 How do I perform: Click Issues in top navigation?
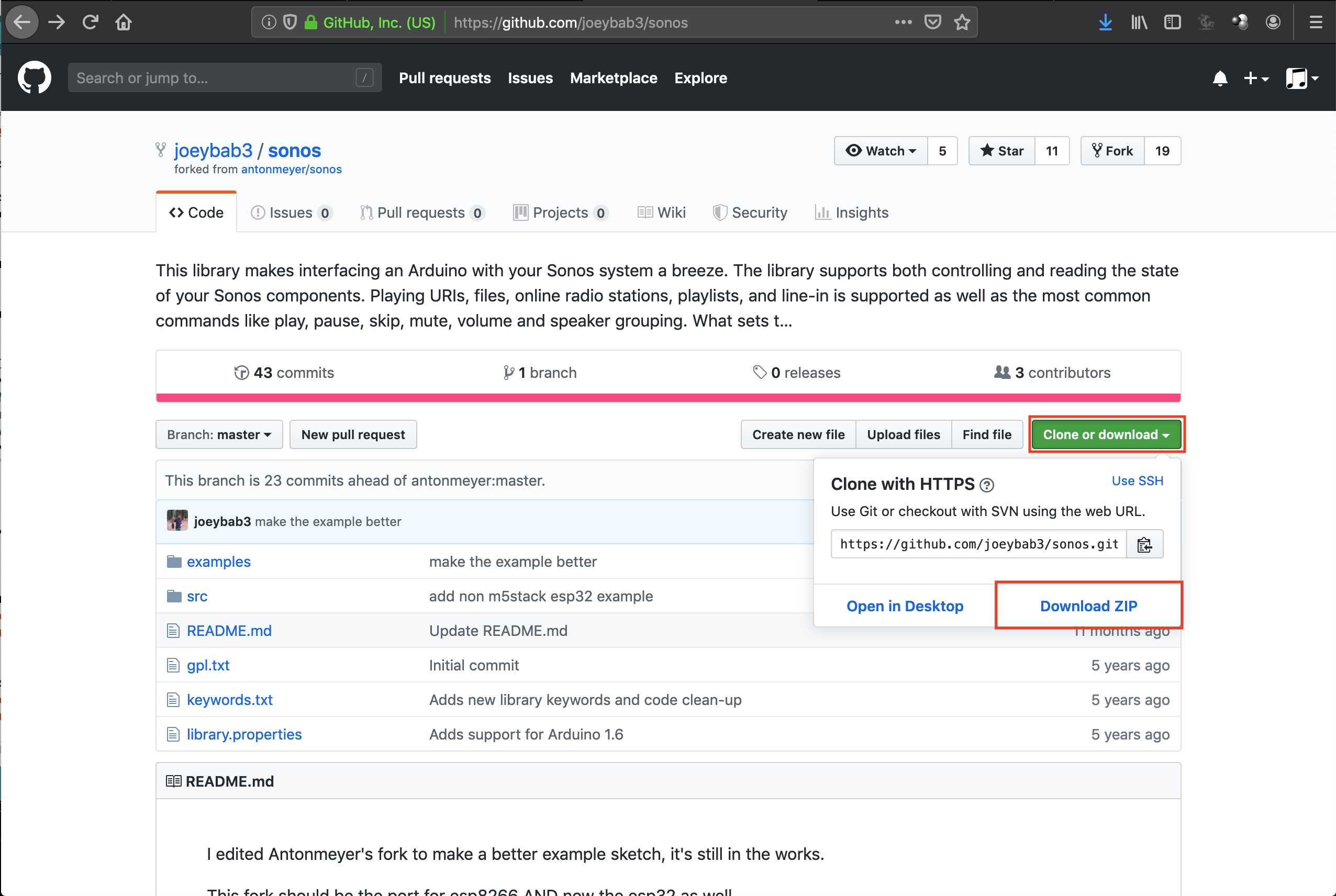530,77
